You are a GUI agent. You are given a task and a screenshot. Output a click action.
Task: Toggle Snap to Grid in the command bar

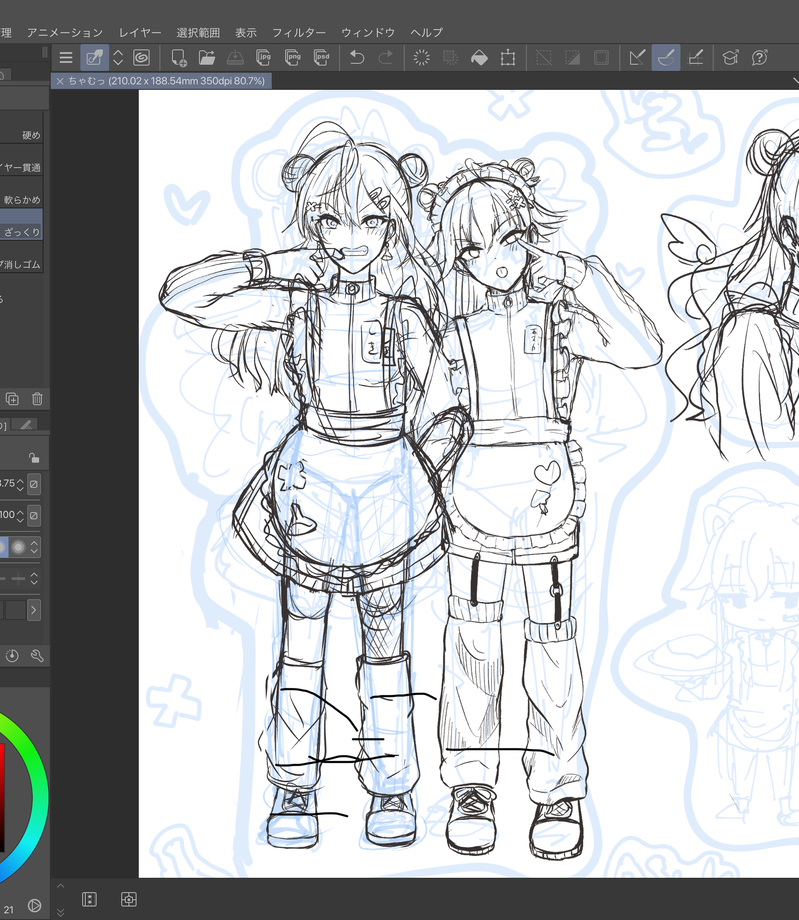pyautogui.click(x=695, y=58)
